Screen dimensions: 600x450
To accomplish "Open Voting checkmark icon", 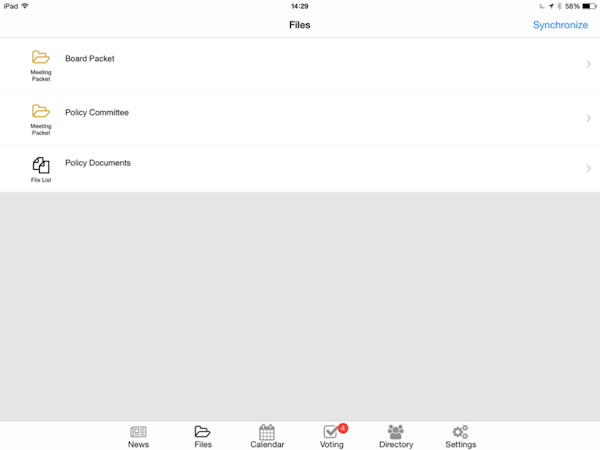I will [331, 432].
